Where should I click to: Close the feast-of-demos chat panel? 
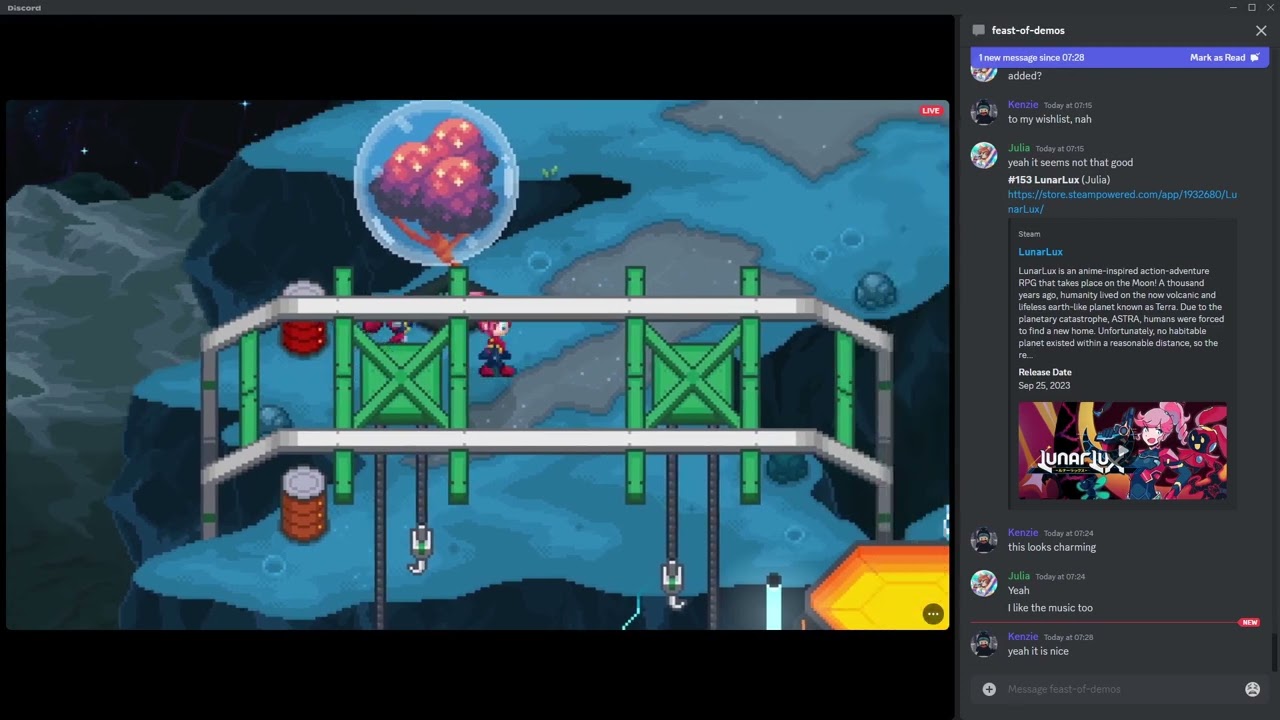point(1261,31)
